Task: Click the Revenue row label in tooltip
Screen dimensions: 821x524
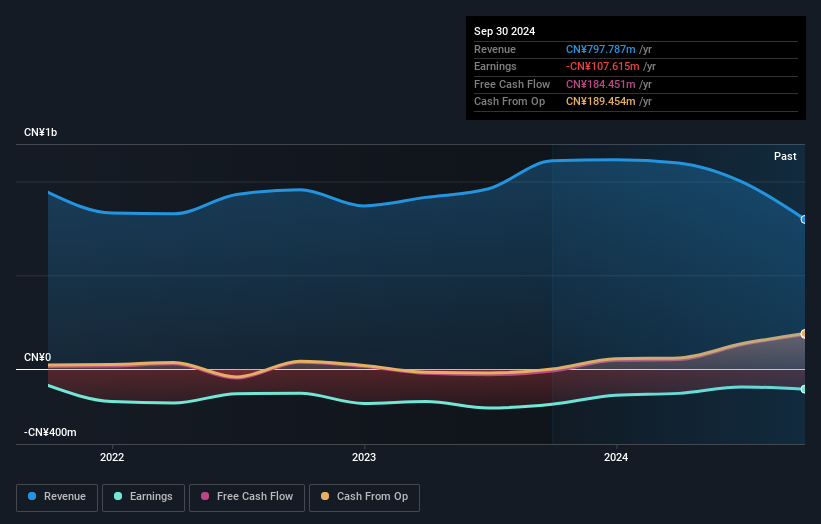Action: tap(495, 49)
